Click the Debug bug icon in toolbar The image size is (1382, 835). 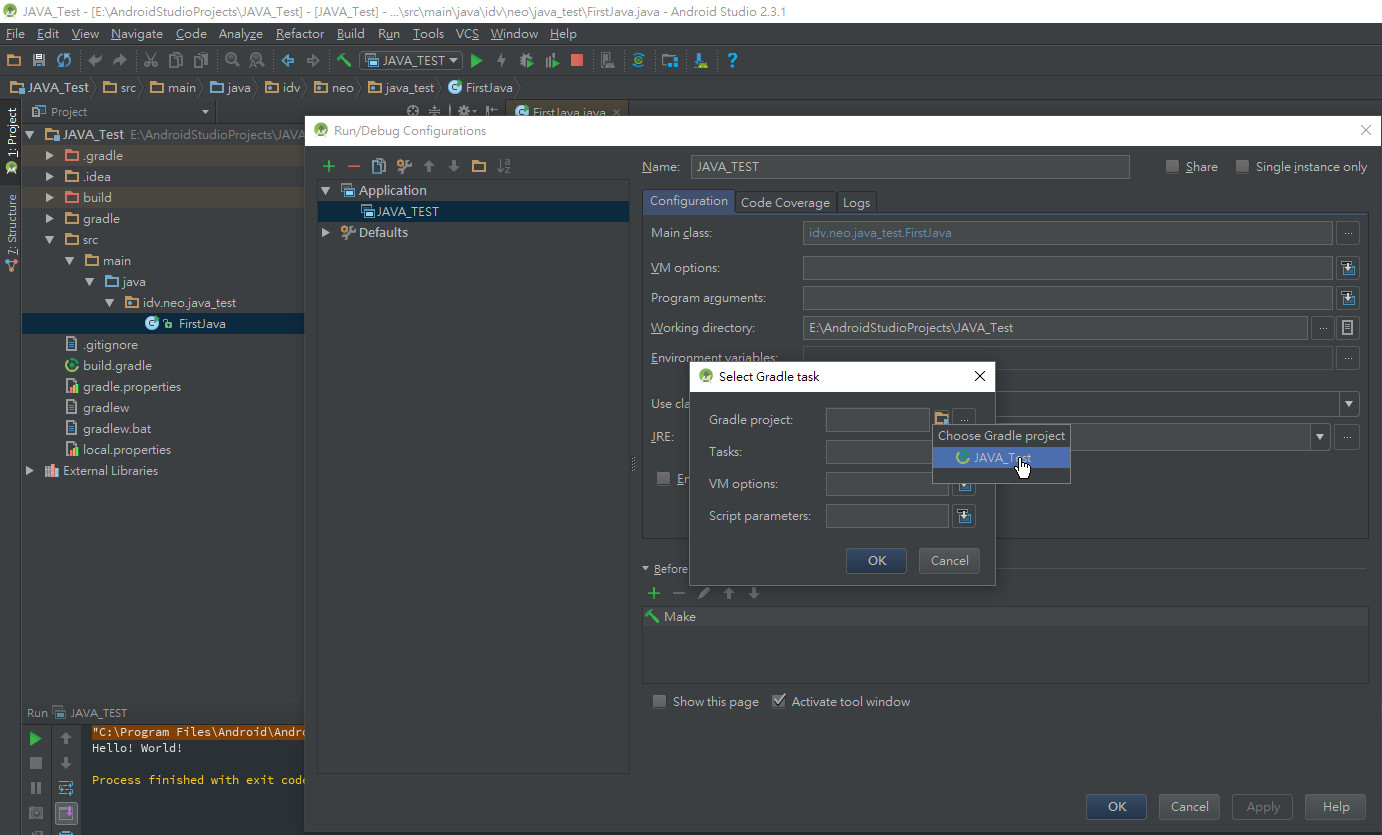point(527,60)
